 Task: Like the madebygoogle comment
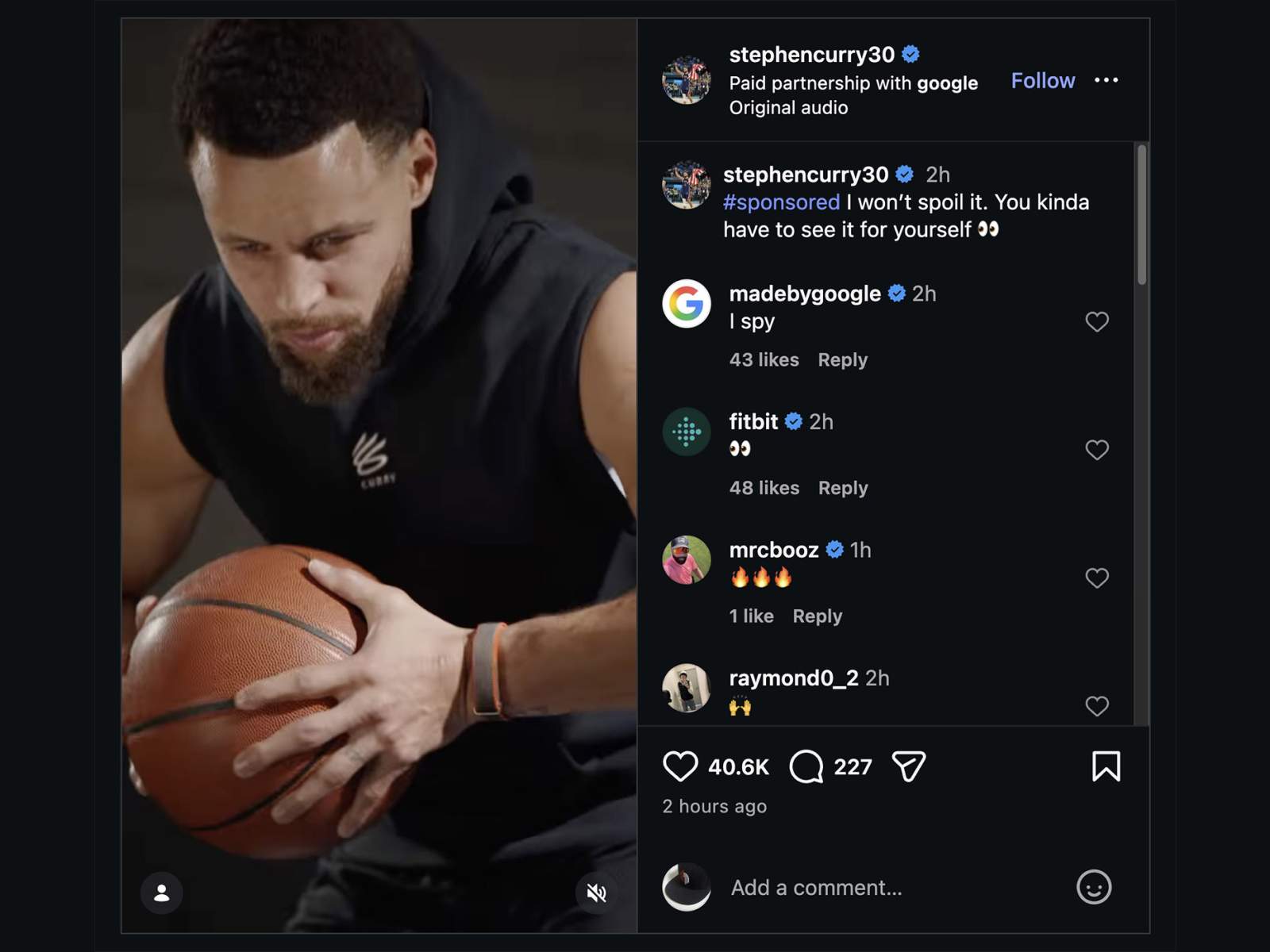tap(1096, 321)
